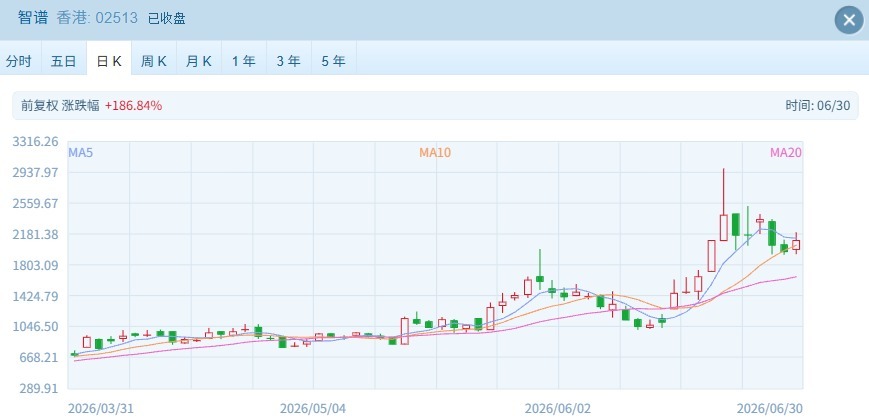Click the 2937.97 price axis label
Viewport: 869px width, 417px height.
35,172
